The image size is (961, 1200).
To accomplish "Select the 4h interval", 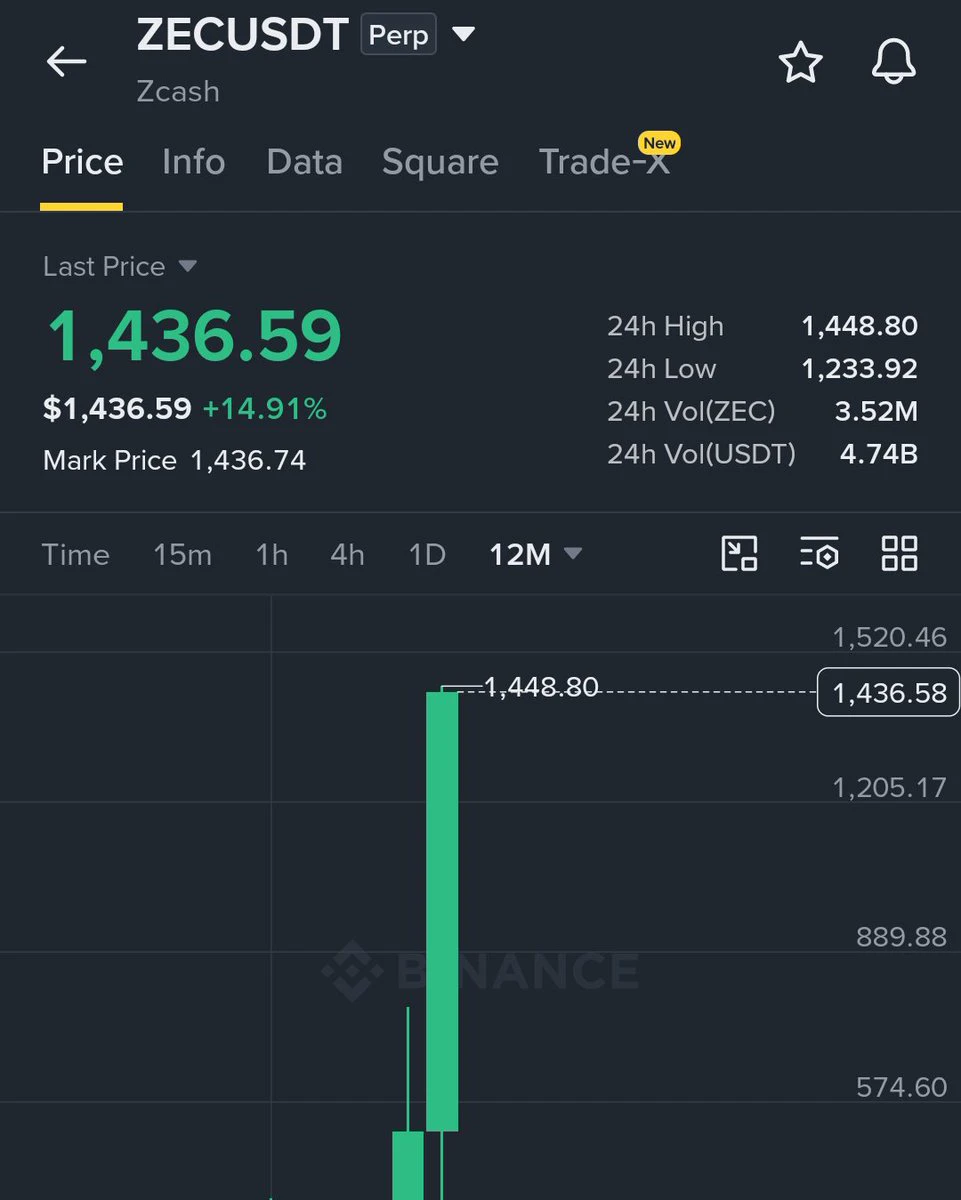I will pos(347,554).
